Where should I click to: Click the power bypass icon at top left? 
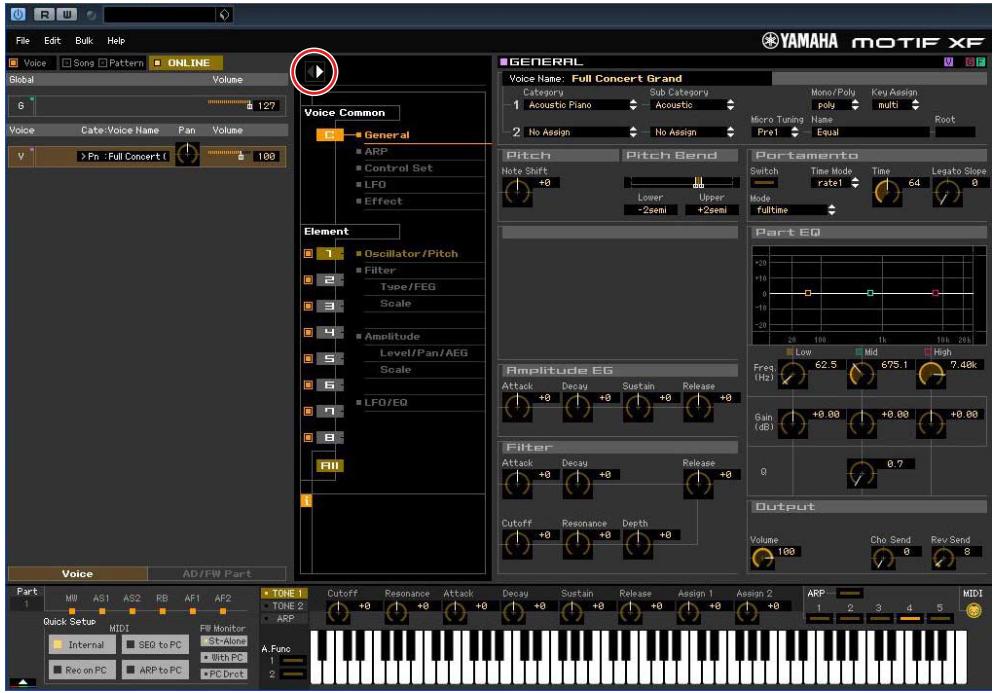18,14
